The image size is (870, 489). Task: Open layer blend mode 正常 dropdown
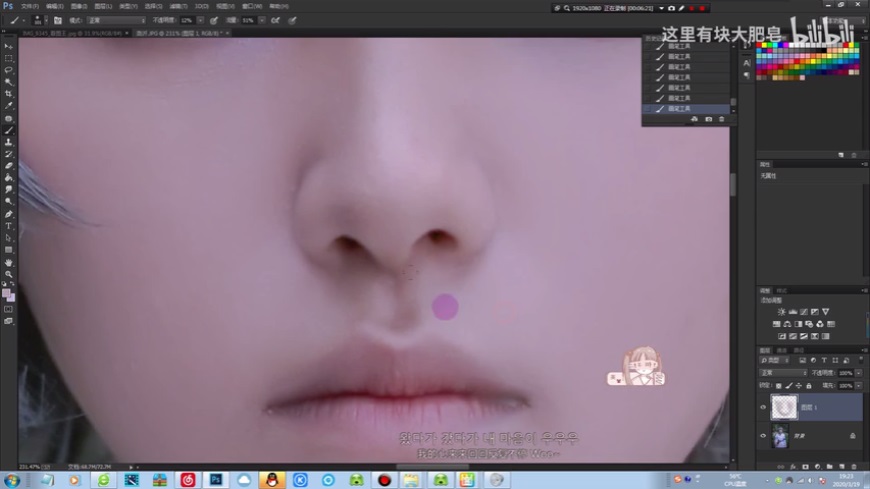point(783,373)
